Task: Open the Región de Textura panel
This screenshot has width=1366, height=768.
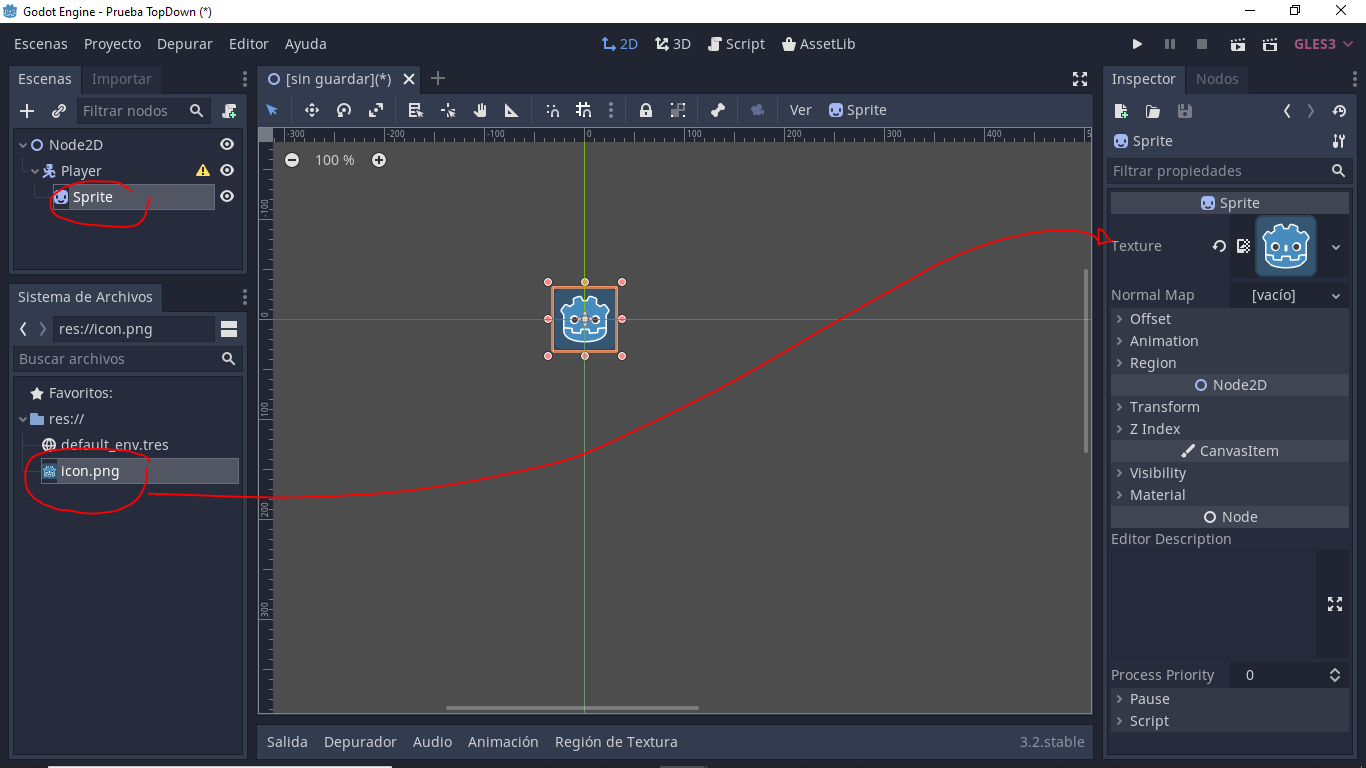Action: tap(616, 742)
